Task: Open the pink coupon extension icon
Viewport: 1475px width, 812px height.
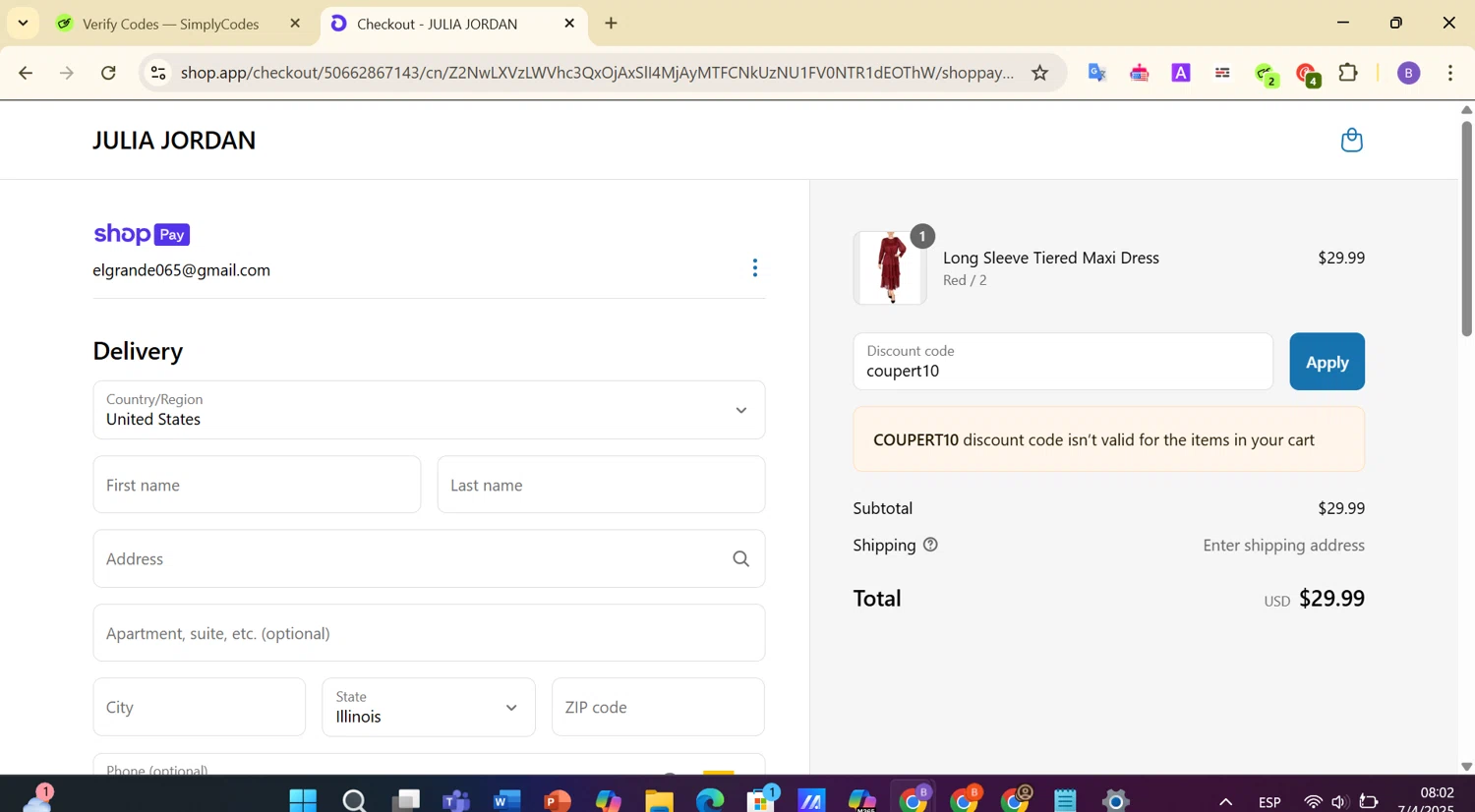Action: tap(1140, 73)
